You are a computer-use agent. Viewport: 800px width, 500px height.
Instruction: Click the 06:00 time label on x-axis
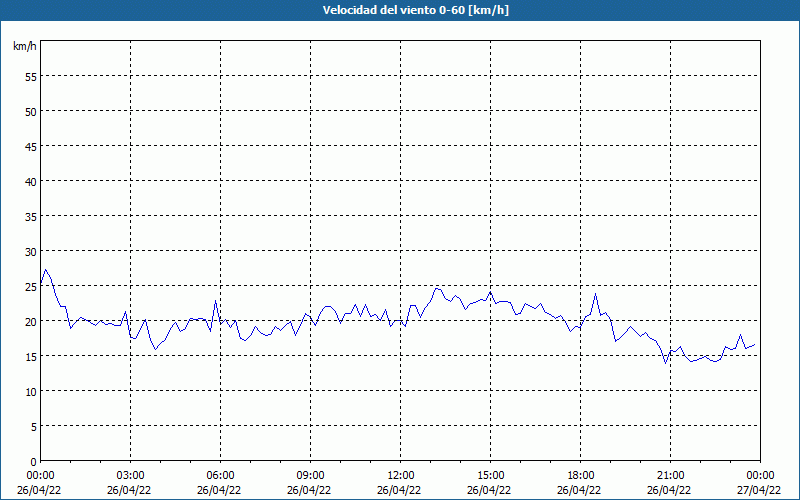(220, 476)
